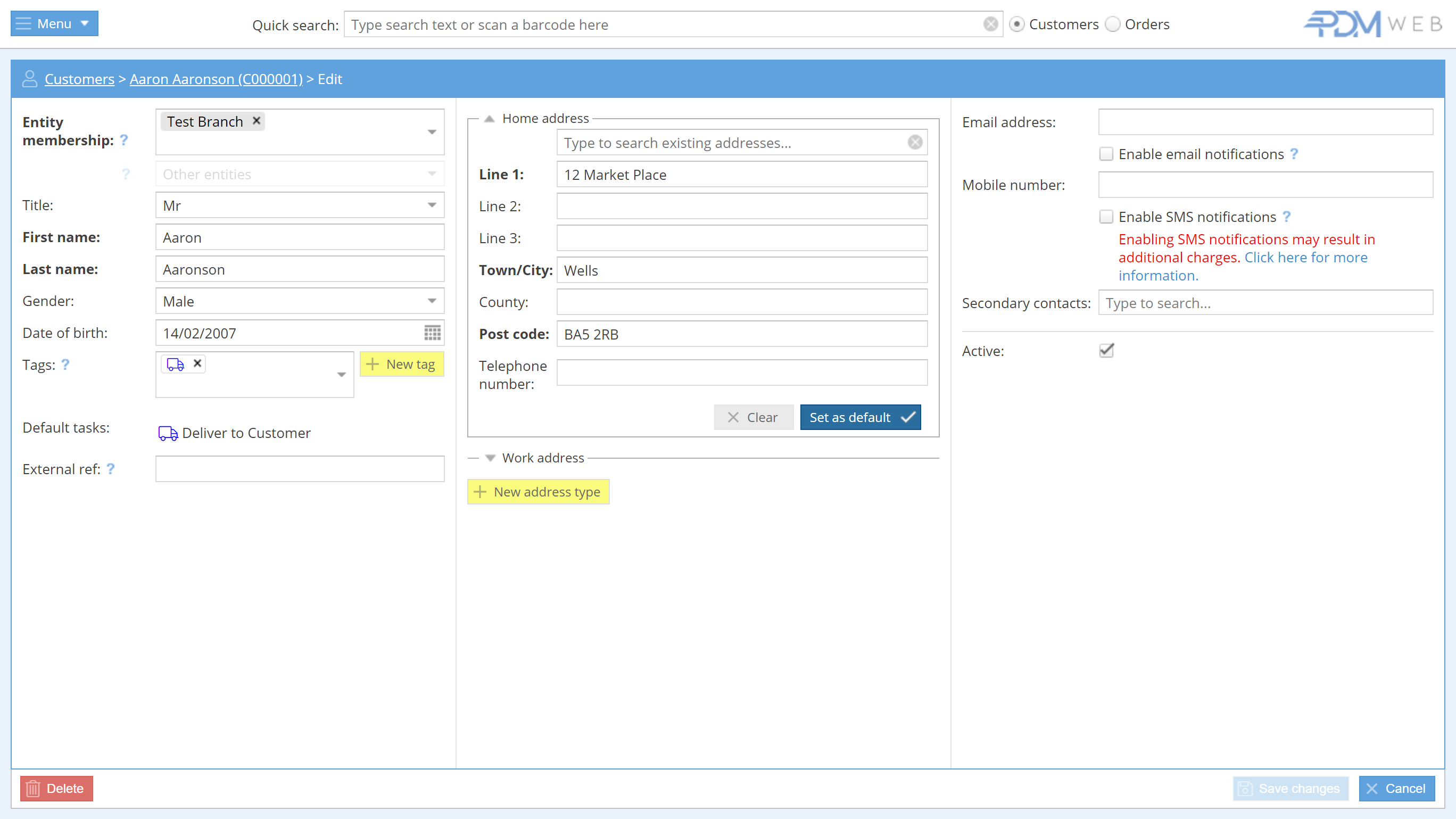
Task: Click the New tag button
Action: [x=400, y=364]
